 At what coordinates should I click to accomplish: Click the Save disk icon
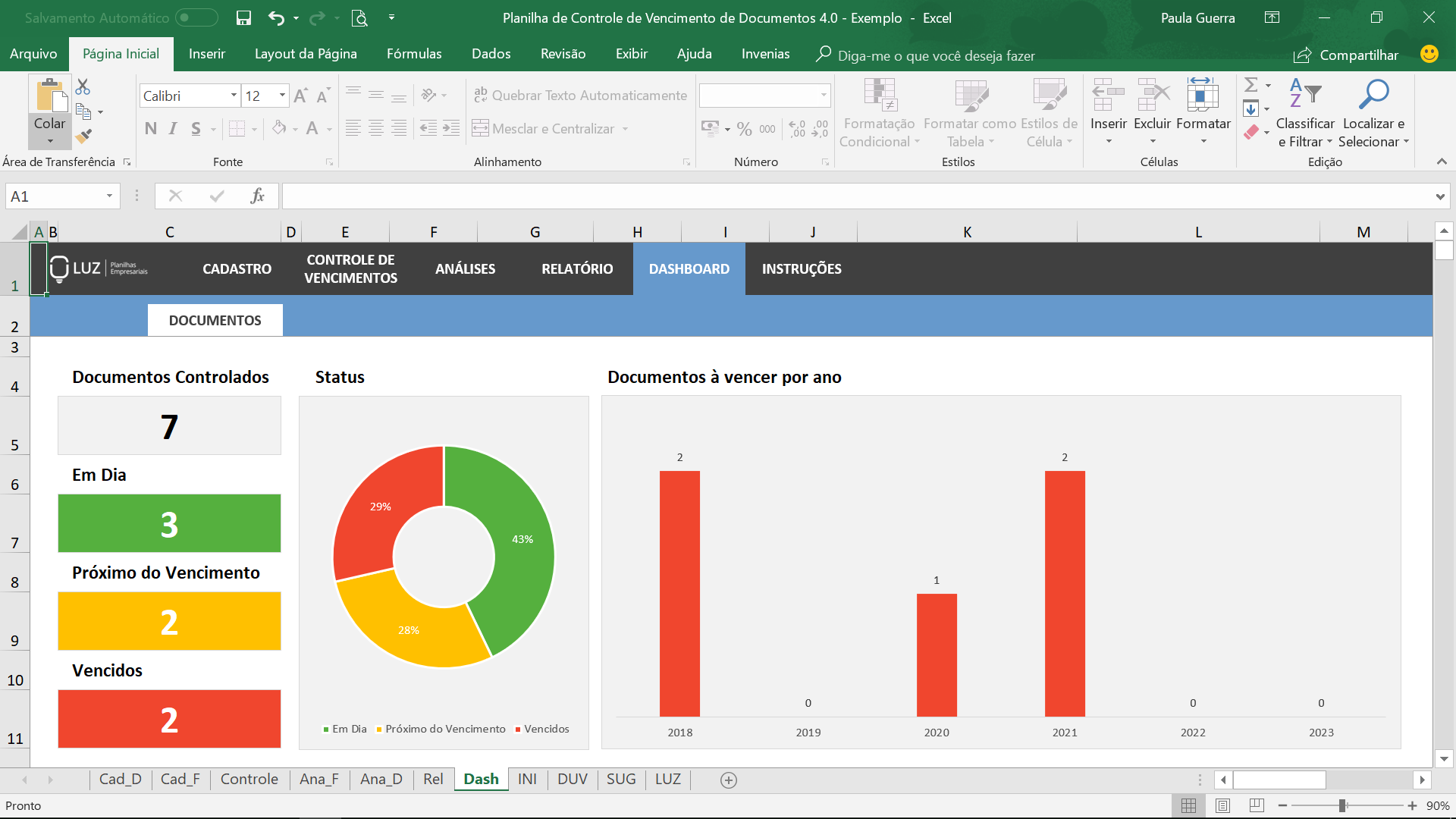pos(243,18)
